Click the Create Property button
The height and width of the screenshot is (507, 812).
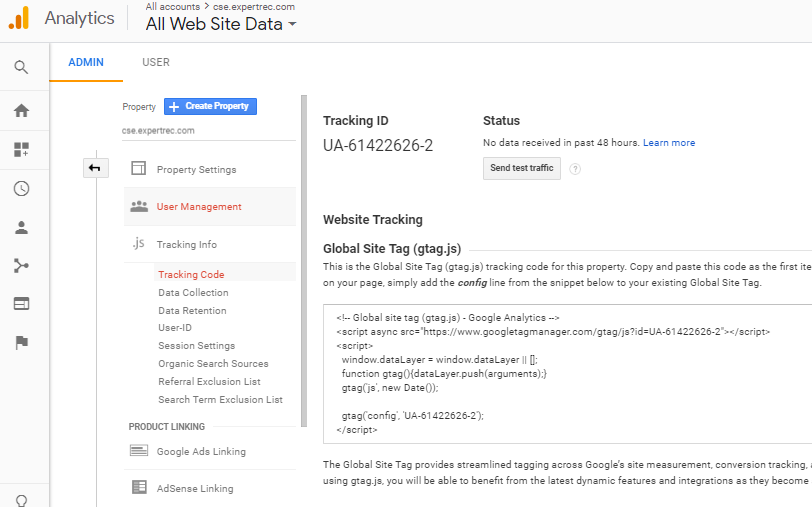click(x=210, y=106)
